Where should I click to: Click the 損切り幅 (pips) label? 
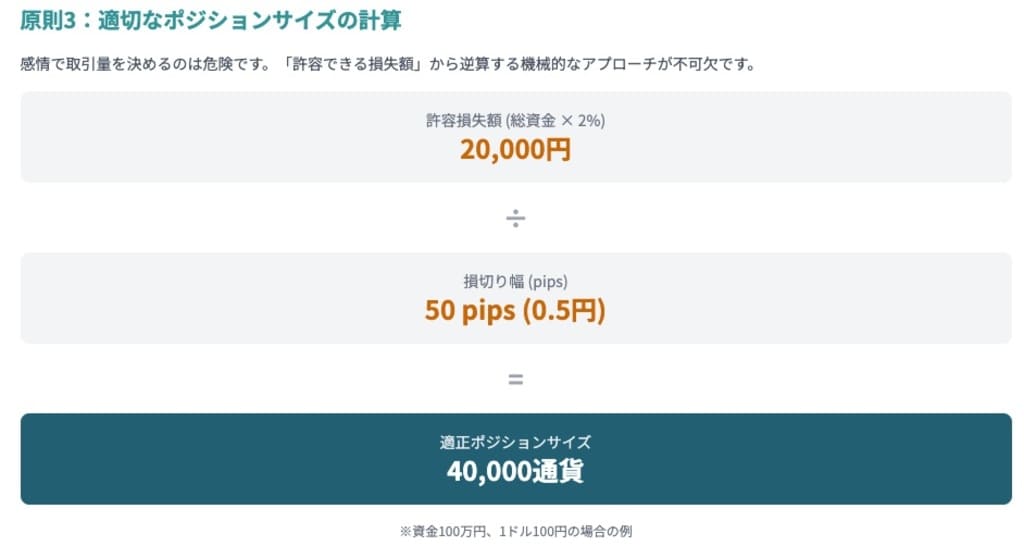(x=516, y=281)
